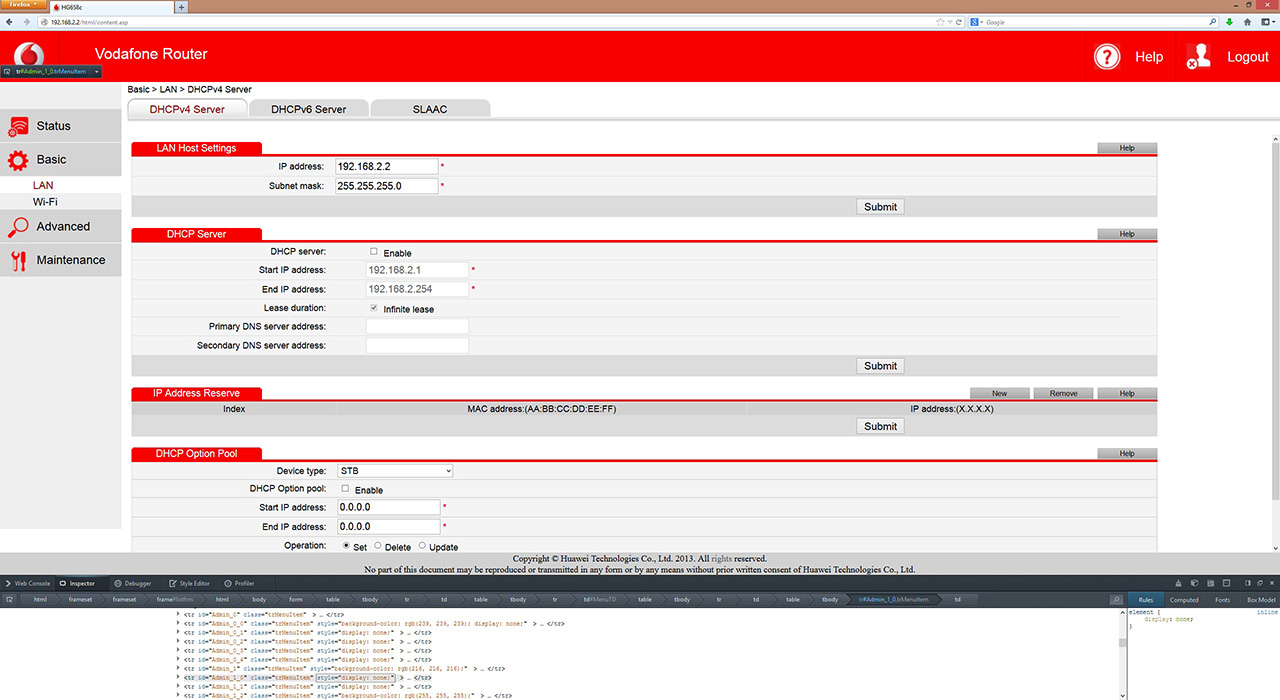The width and height of the screenshot is (1280, 700).
Task: Click the form breadcrumb in Inspector
Action: (x=296, y=600)
